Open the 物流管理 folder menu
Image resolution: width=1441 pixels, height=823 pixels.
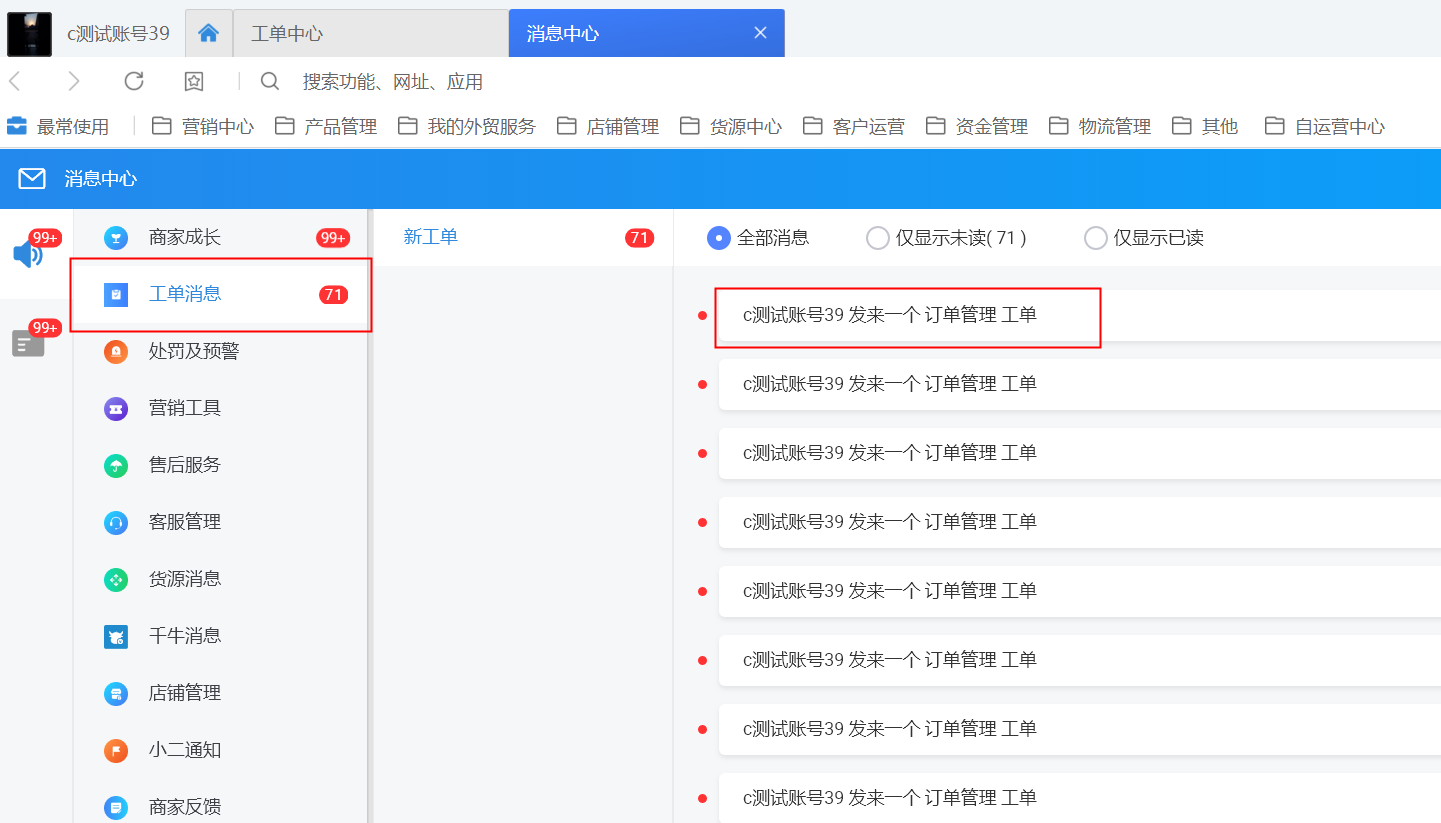tap(1100, 126)
